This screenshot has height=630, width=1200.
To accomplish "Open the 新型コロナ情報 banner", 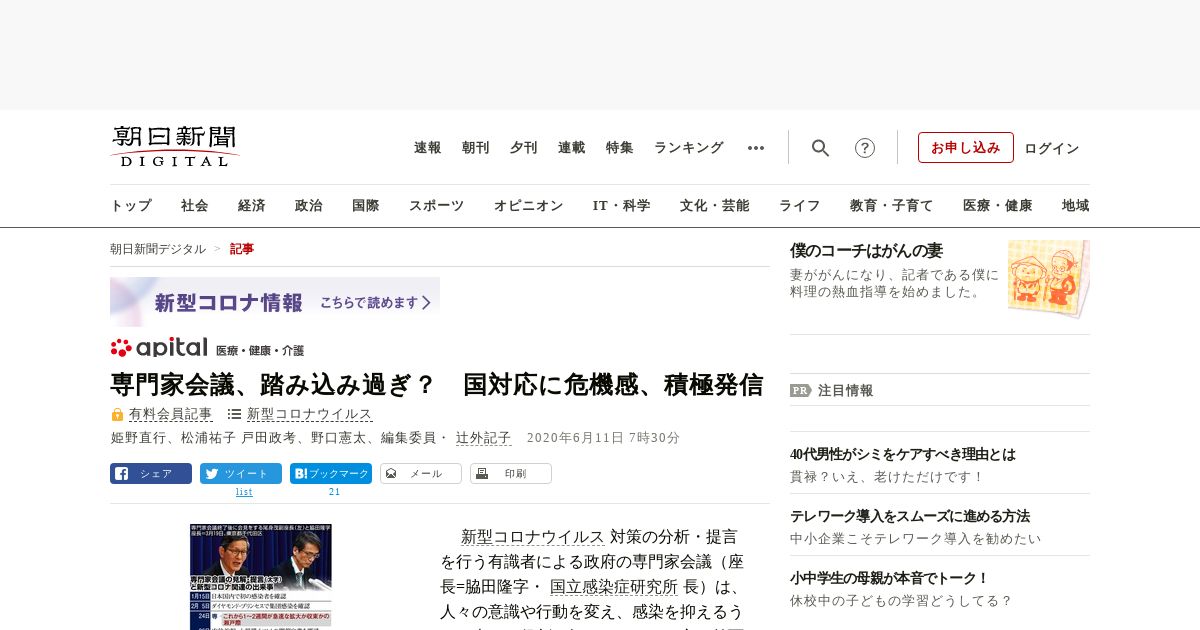I will pyautogui.click(x=275, y=302).
